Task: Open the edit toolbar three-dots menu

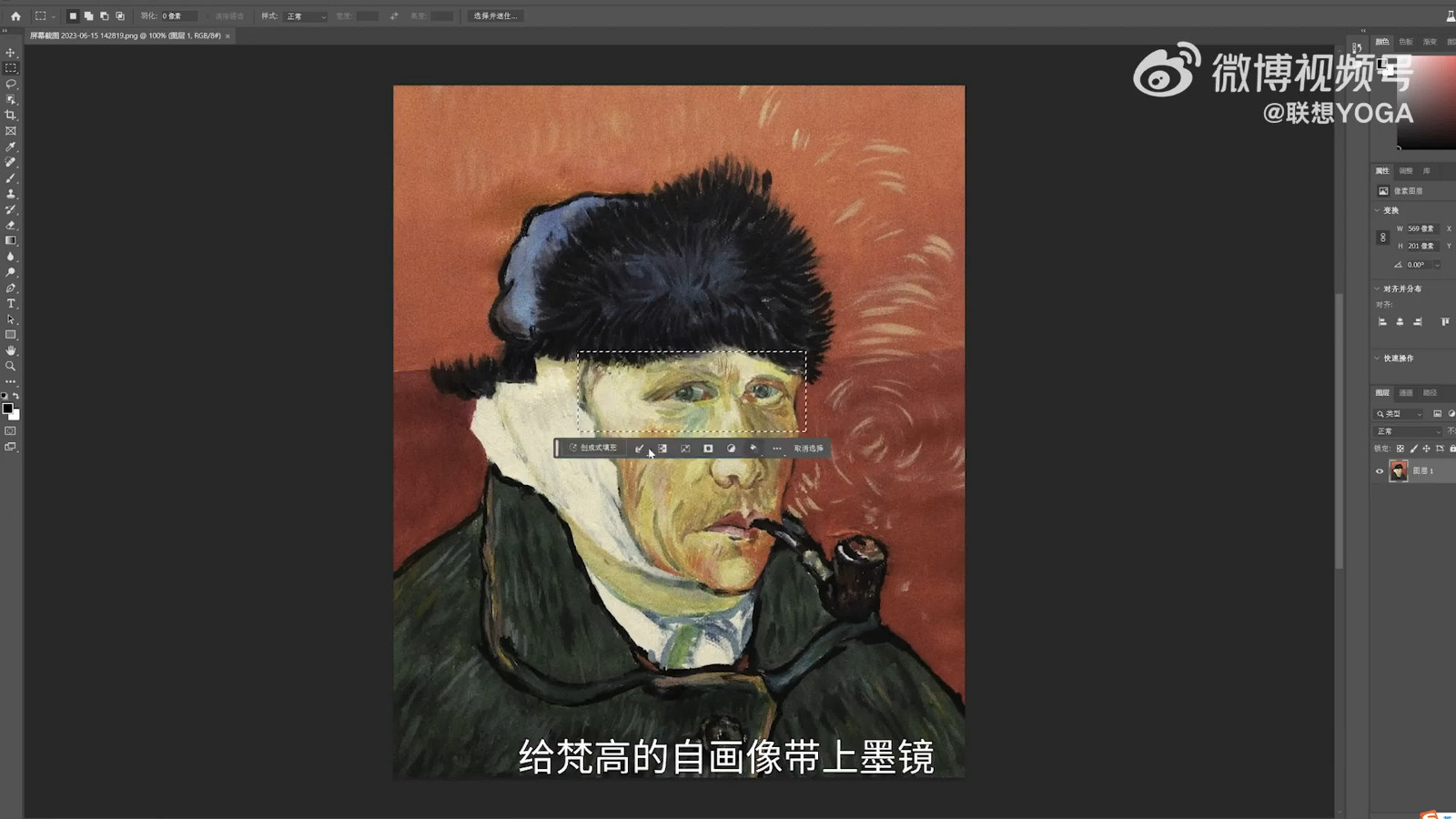Action: (x=11, y=381)
